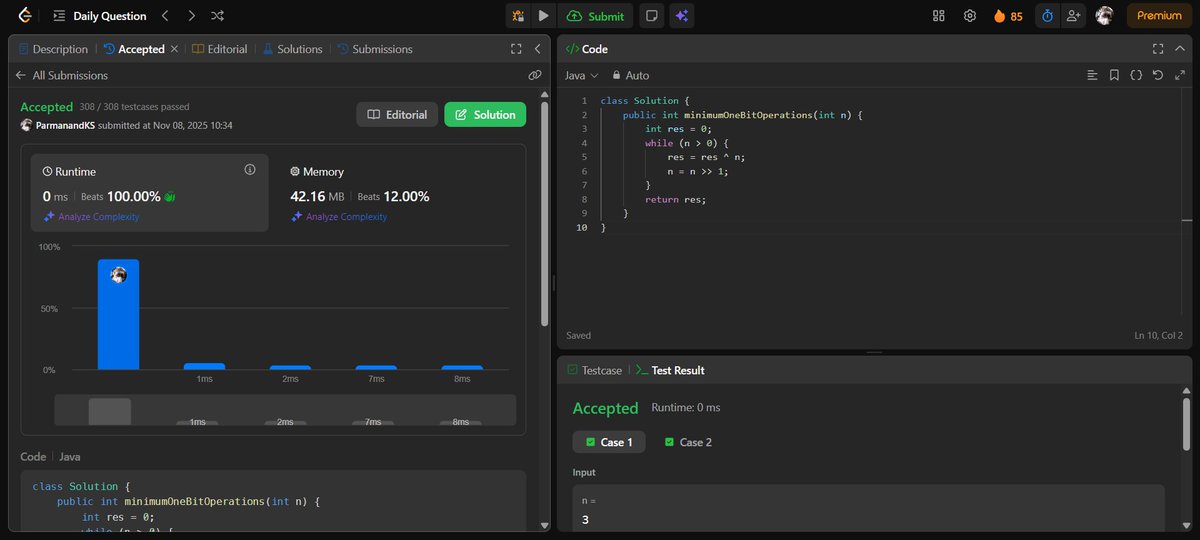Switch to the Testcase tab
Screen dimensions: 1200x540
point(594,370)
